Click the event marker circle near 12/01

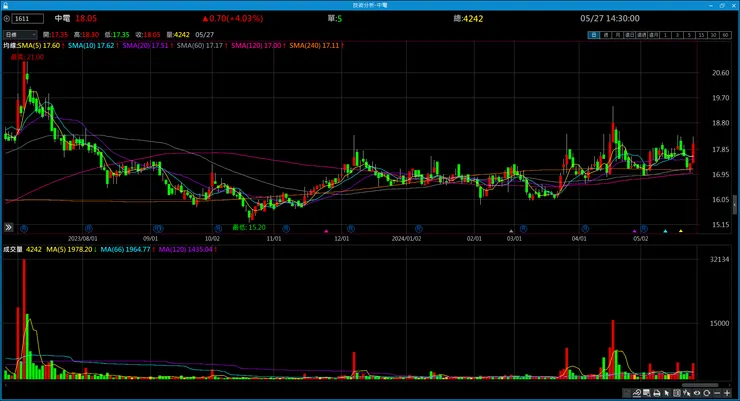click(x=351, y=228)
